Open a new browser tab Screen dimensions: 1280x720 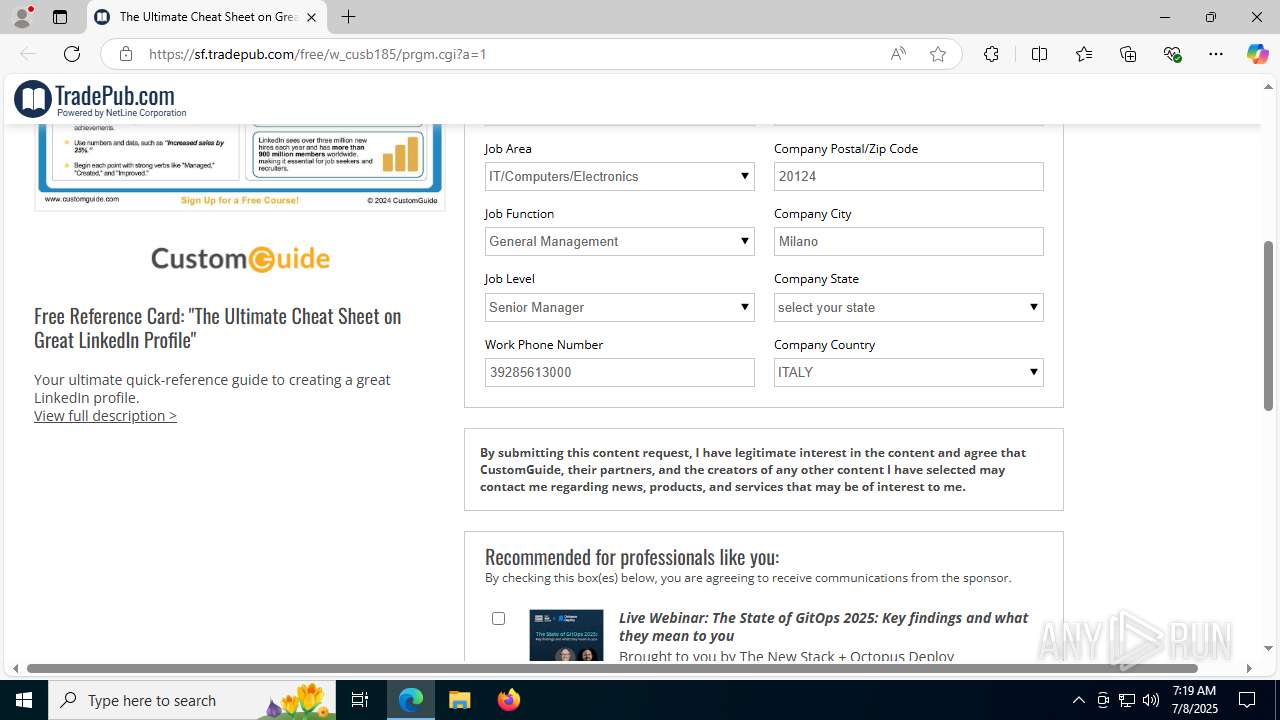348,17
